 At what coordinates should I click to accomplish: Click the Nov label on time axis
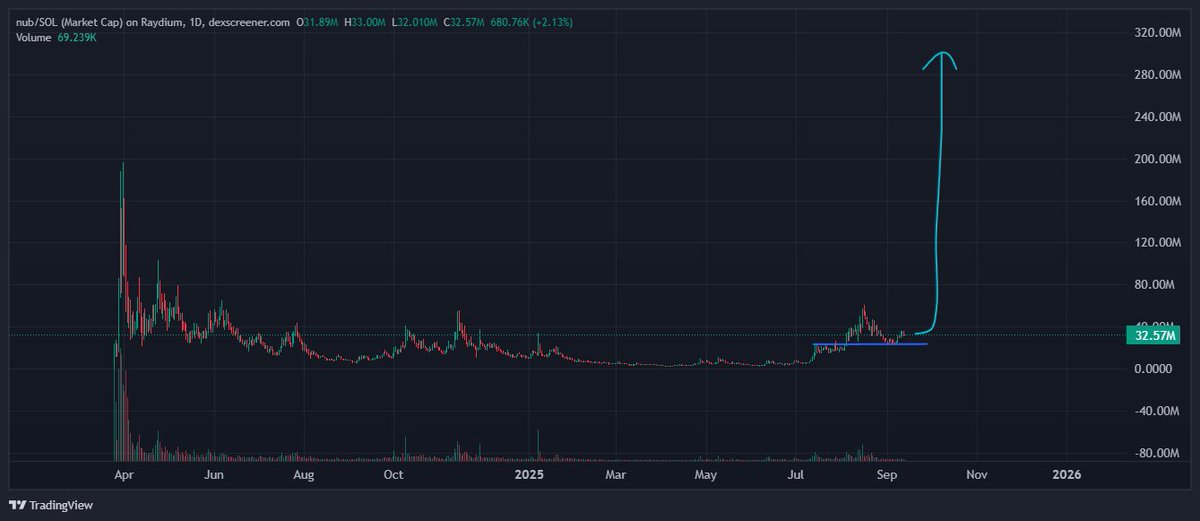tap(978, 474)
